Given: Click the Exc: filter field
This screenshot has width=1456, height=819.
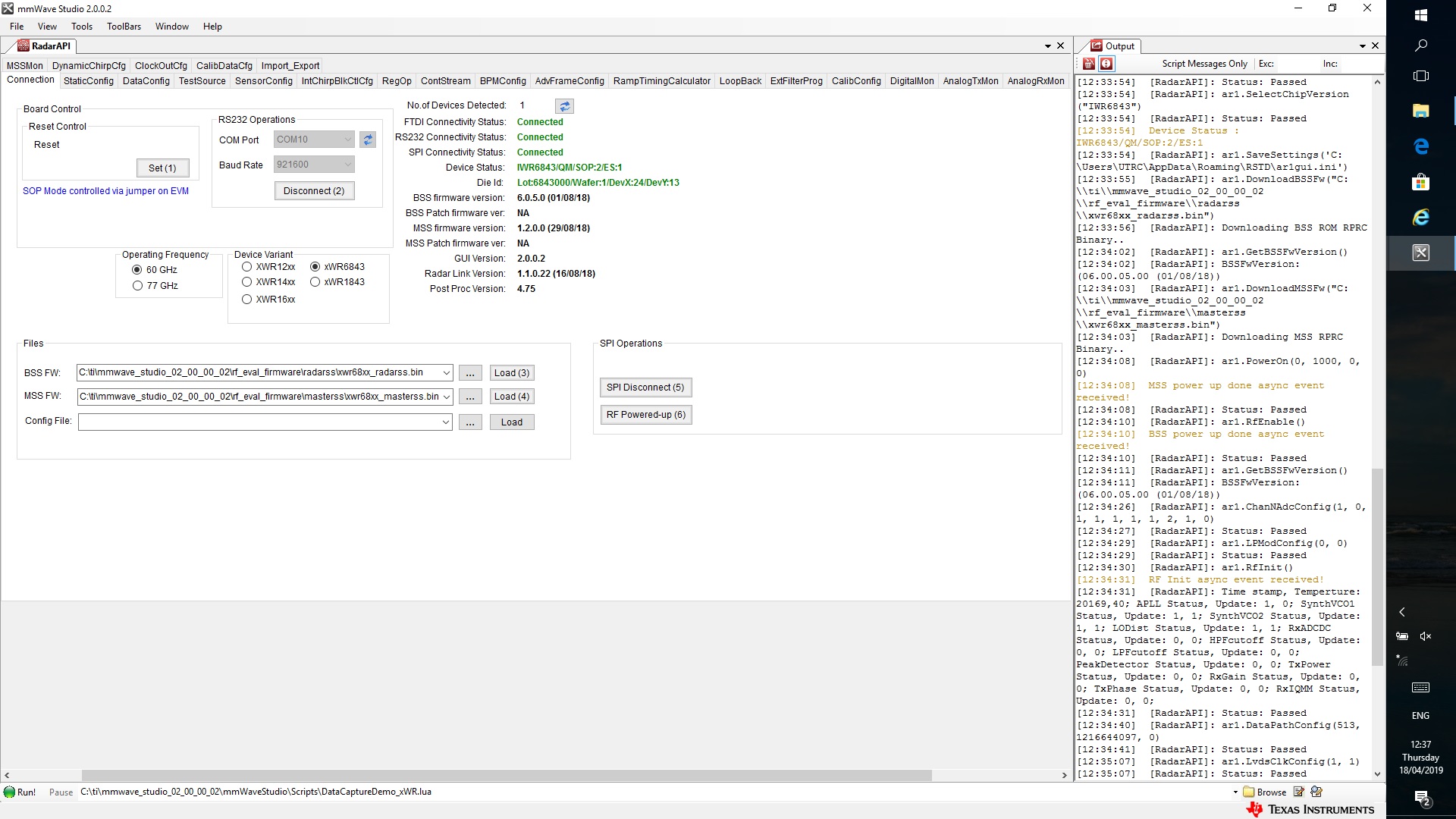Looking at the screenshot, I should 1298,64.
